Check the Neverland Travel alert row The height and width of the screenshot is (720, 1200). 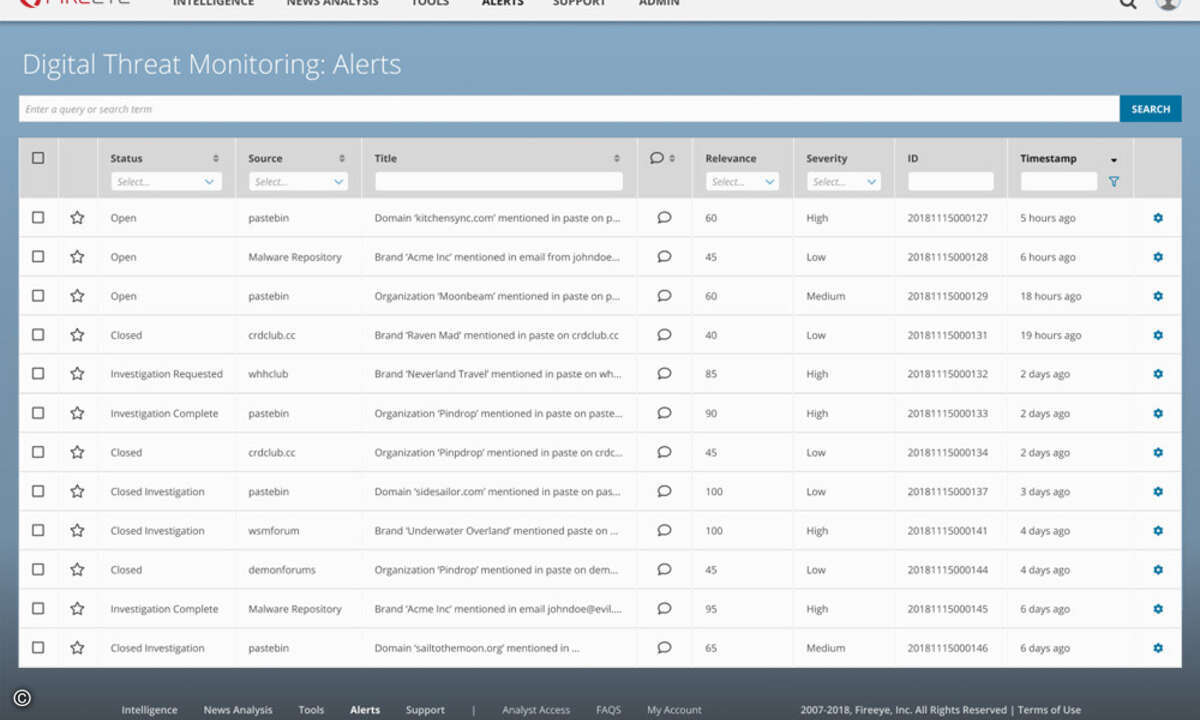pyautogui.click(x=38, y=374)
